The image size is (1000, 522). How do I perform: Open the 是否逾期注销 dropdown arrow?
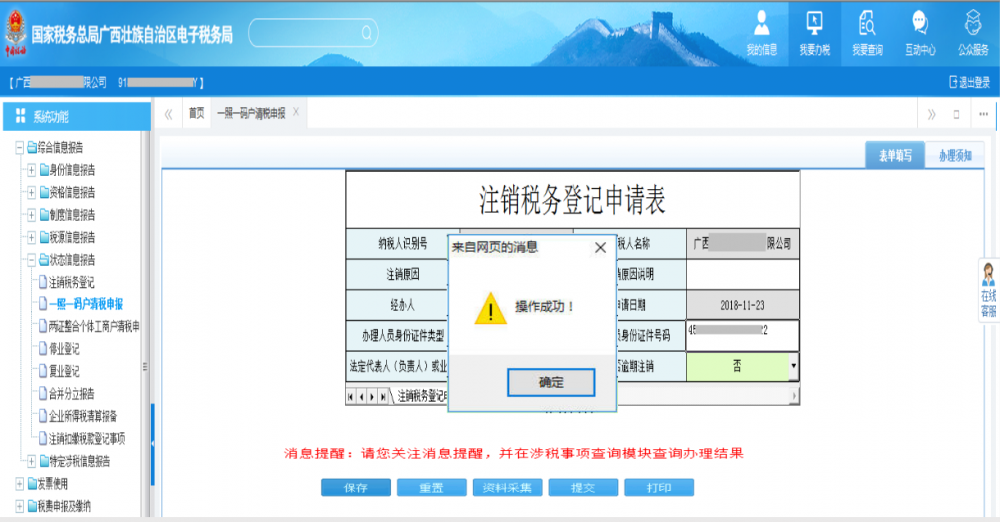(x=794, y=367)
